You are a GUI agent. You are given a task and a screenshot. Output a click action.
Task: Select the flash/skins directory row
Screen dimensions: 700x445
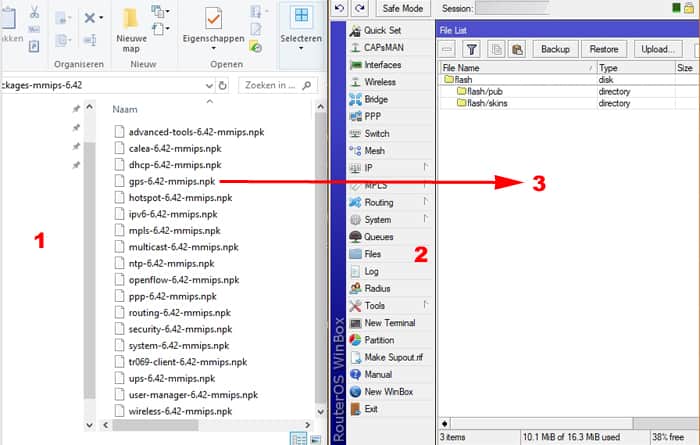click(568, 103)
